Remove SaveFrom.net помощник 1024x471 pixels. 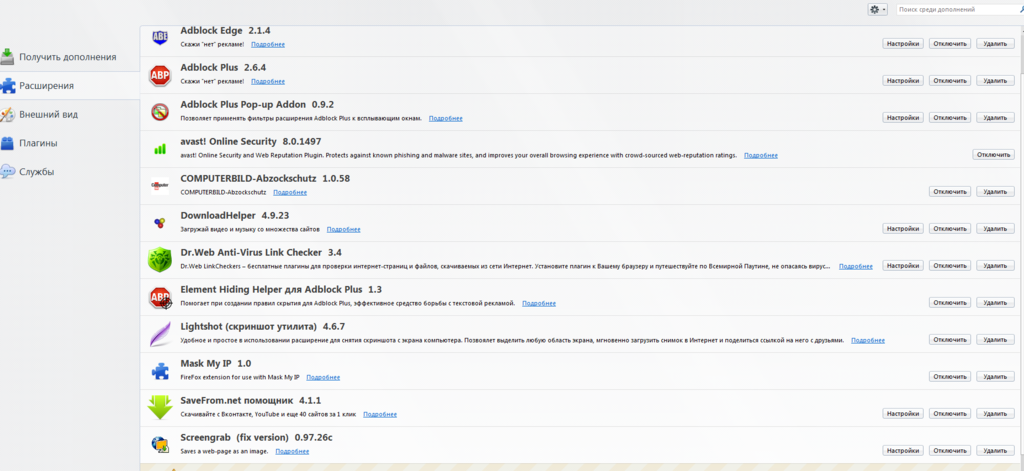point(995,414)
